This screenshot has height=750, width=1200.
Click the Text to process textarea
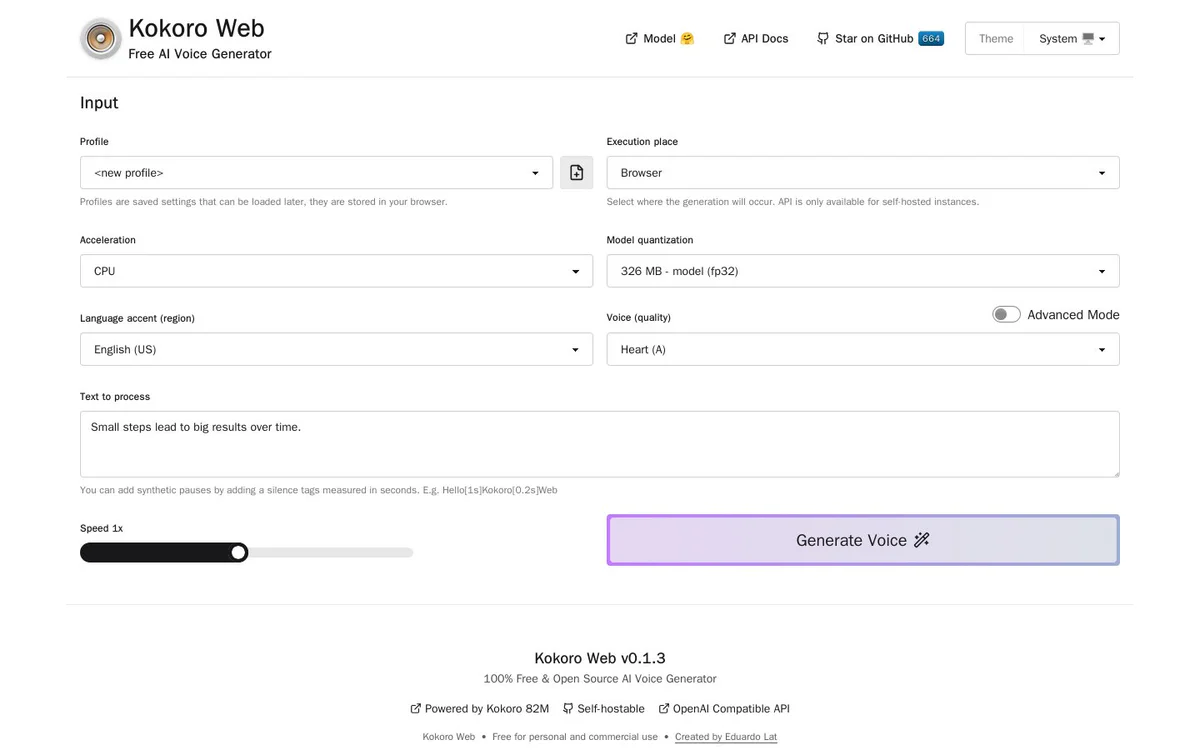(x=600, y=444)
